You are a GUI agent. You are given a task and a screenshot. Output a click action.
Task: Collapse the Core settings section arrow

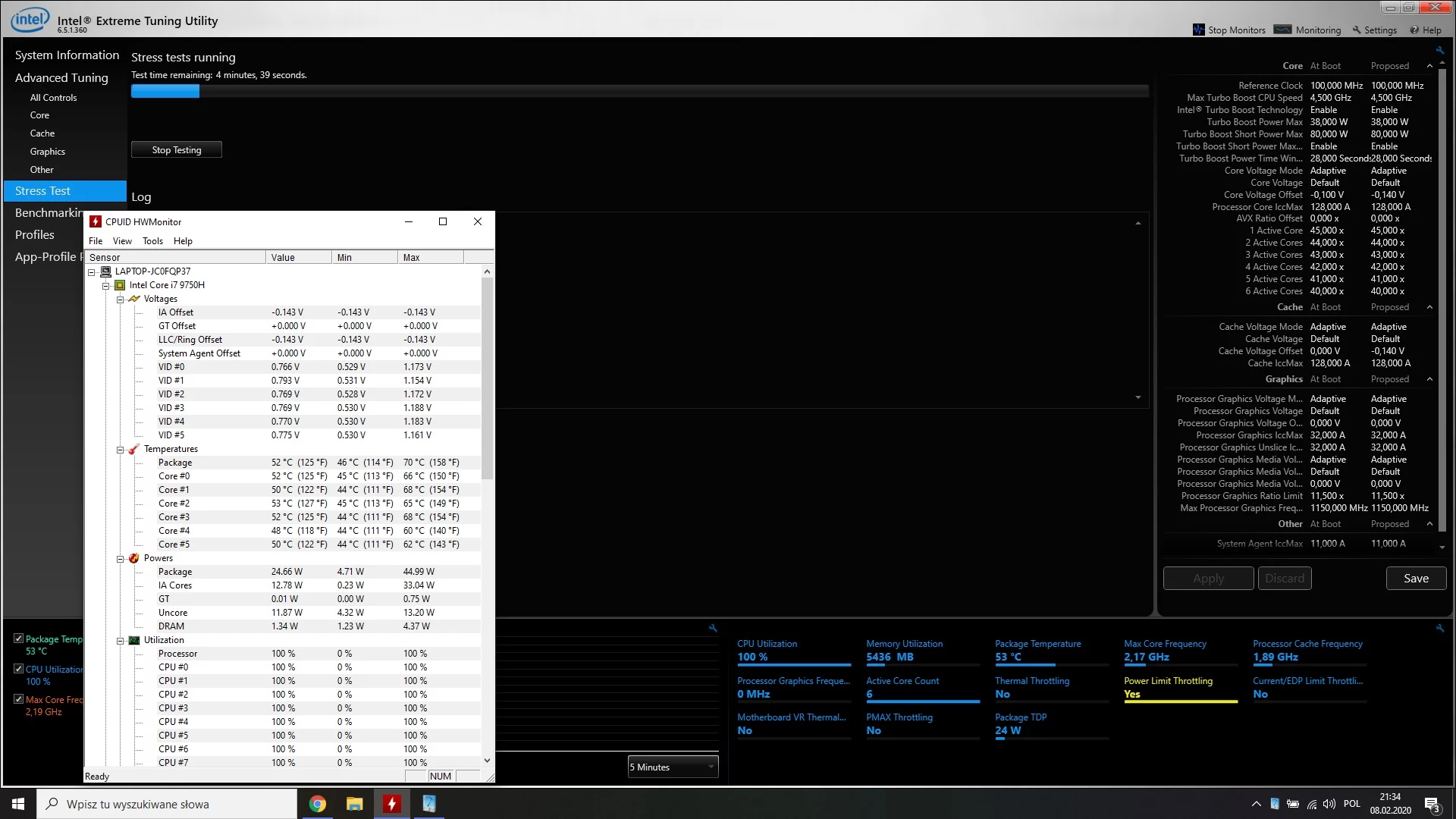(1429, 66)
